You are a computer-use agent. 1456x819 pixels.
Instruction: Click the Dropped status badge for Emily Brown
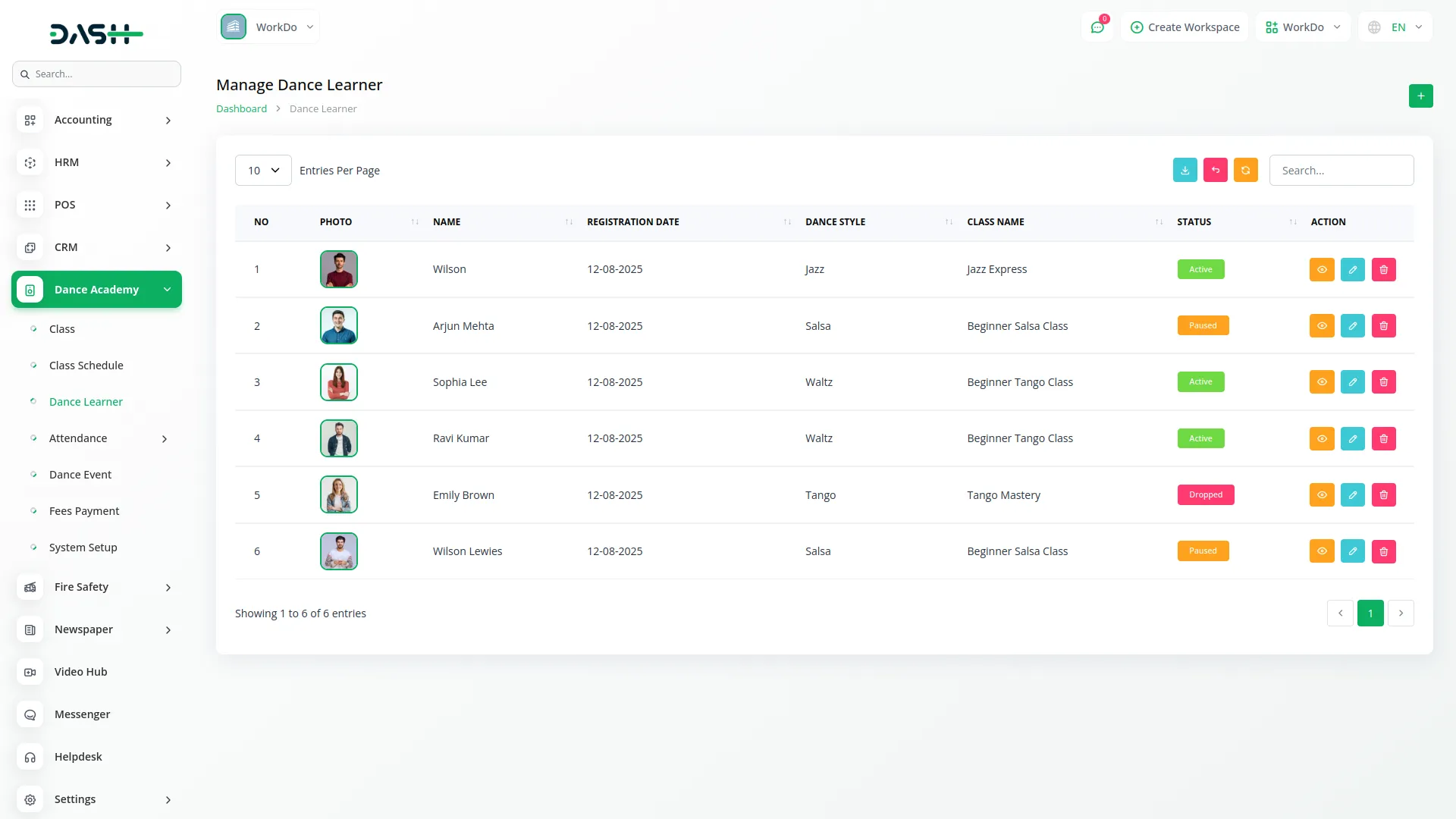1205,494
